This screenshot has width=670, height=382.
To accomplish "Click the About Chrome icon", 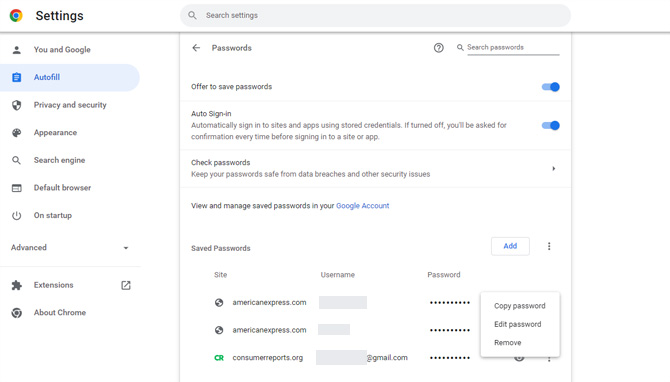I will (17, 313).
